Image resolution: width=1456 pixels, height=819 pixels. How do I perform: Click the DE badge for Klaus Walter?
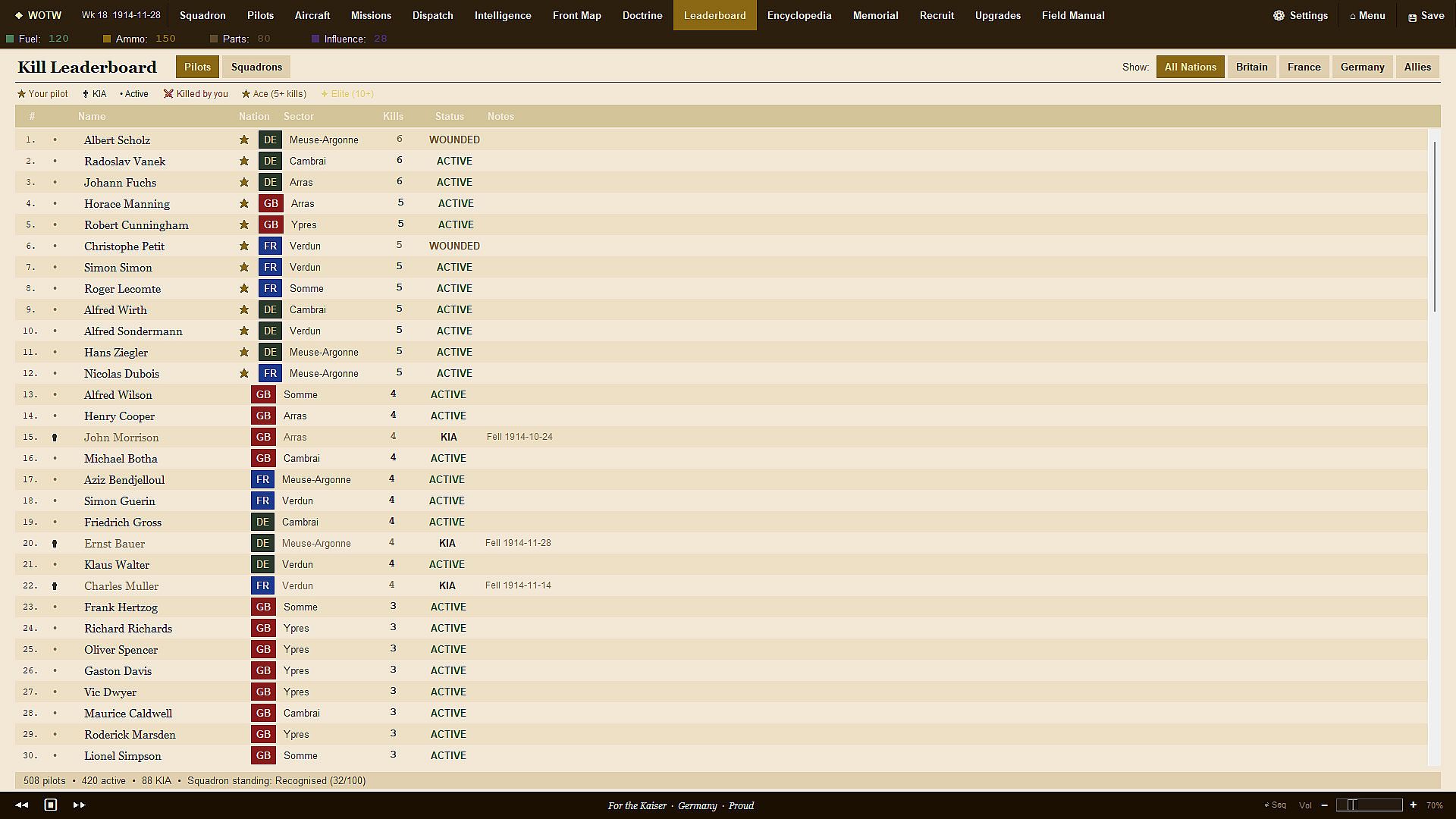[262, 564]
